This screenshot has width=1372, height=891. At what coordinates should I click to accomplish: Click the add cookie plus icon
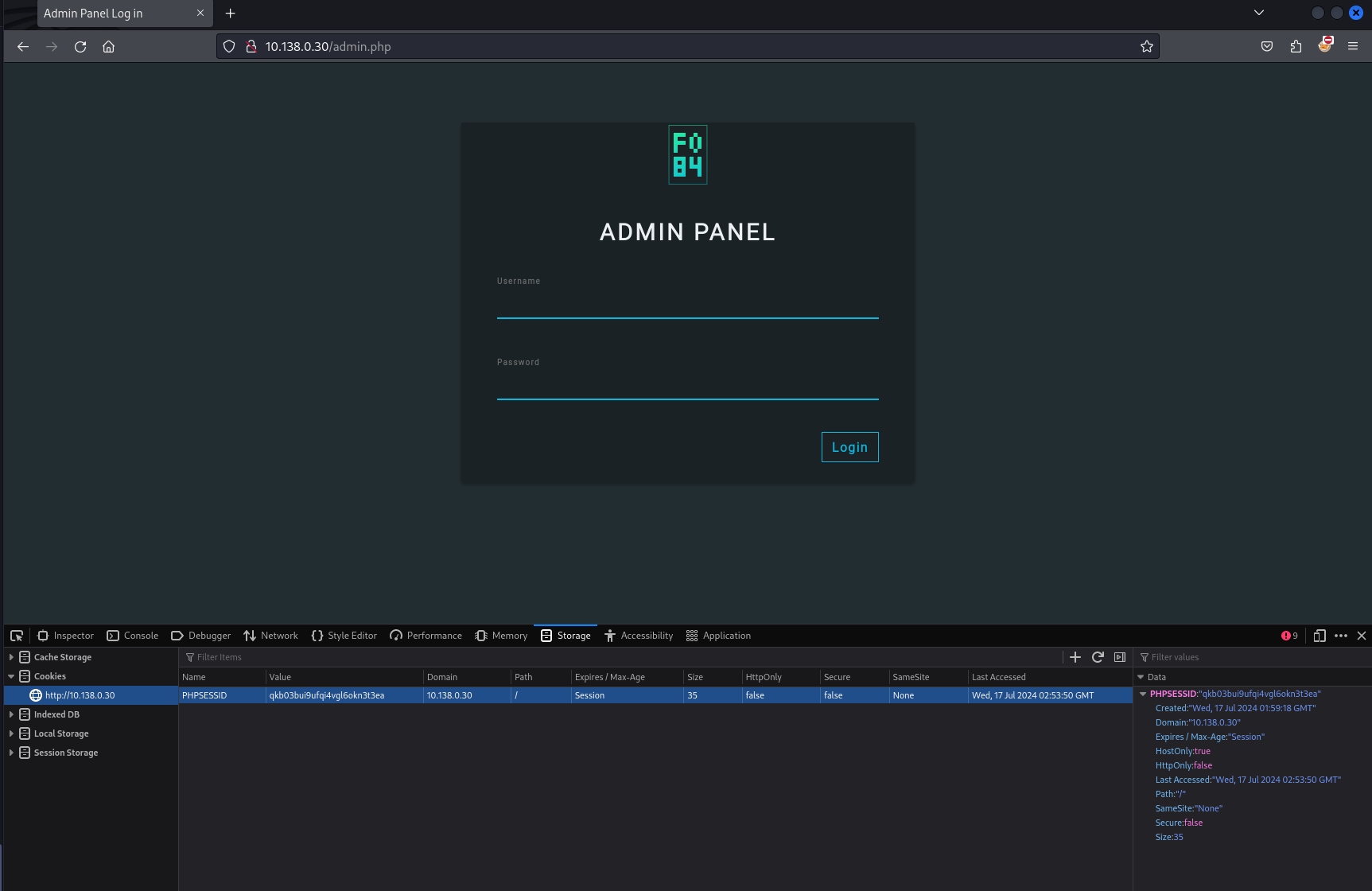[1075, 657]
